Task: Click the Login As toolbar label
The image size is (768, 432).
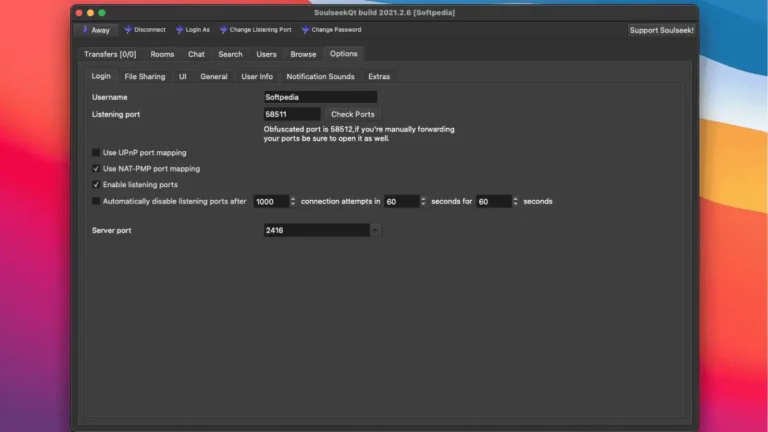Action: click(x=197, y=30)
